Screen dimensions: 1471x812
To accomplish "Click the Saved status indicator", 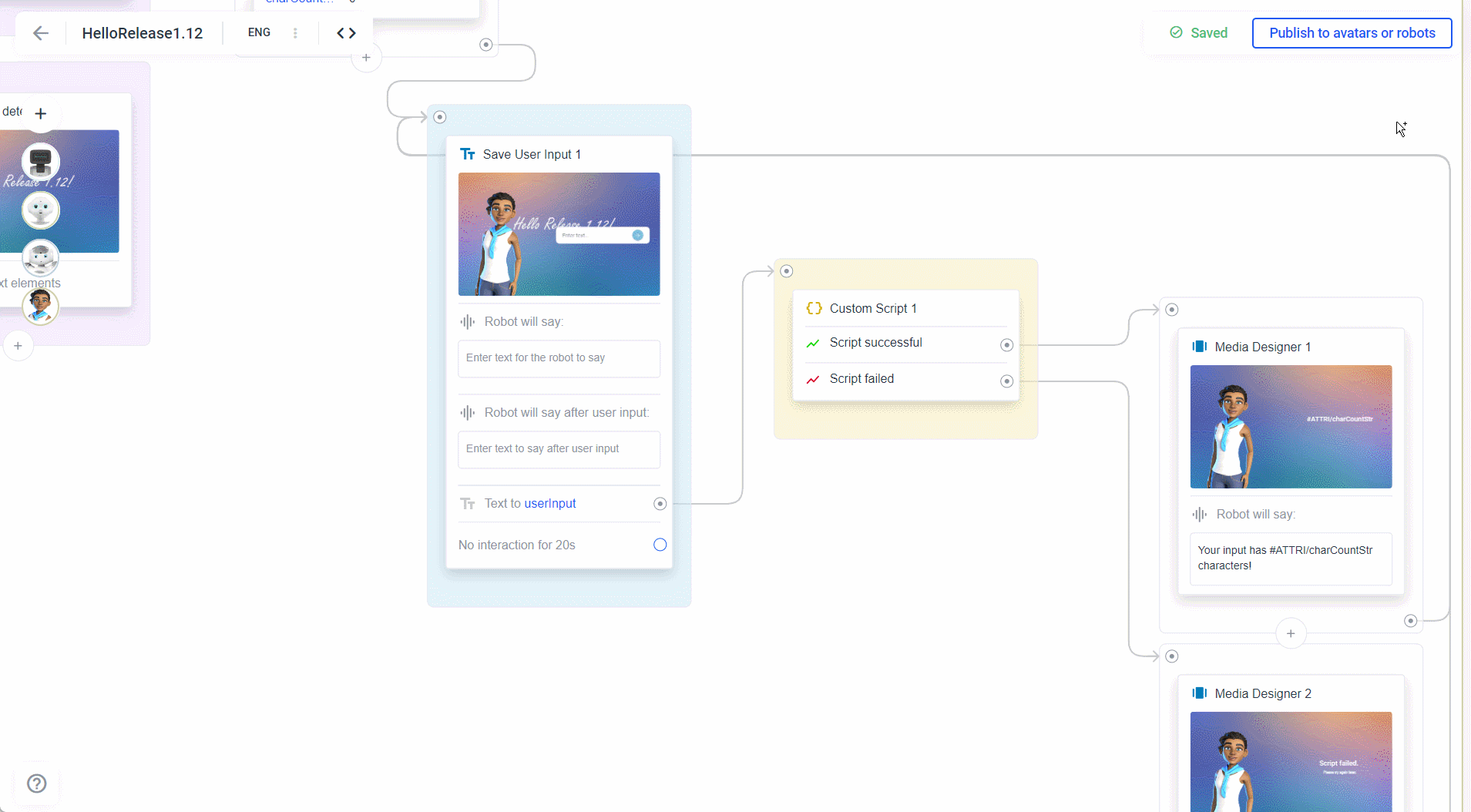I will point(1198,33).
